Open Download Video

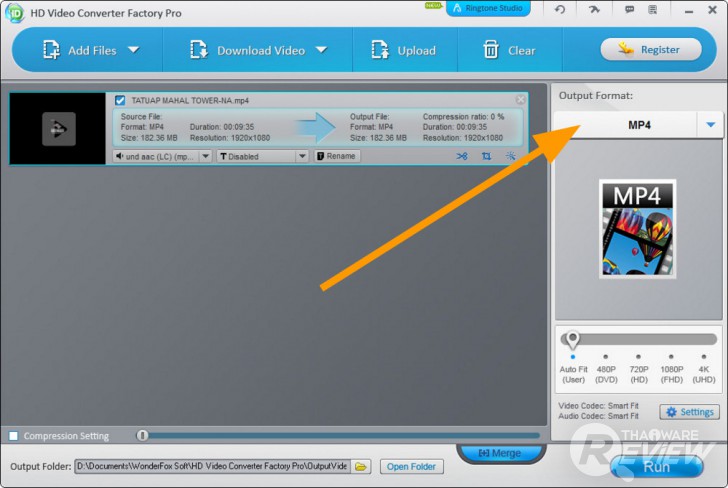click(247, 50)
